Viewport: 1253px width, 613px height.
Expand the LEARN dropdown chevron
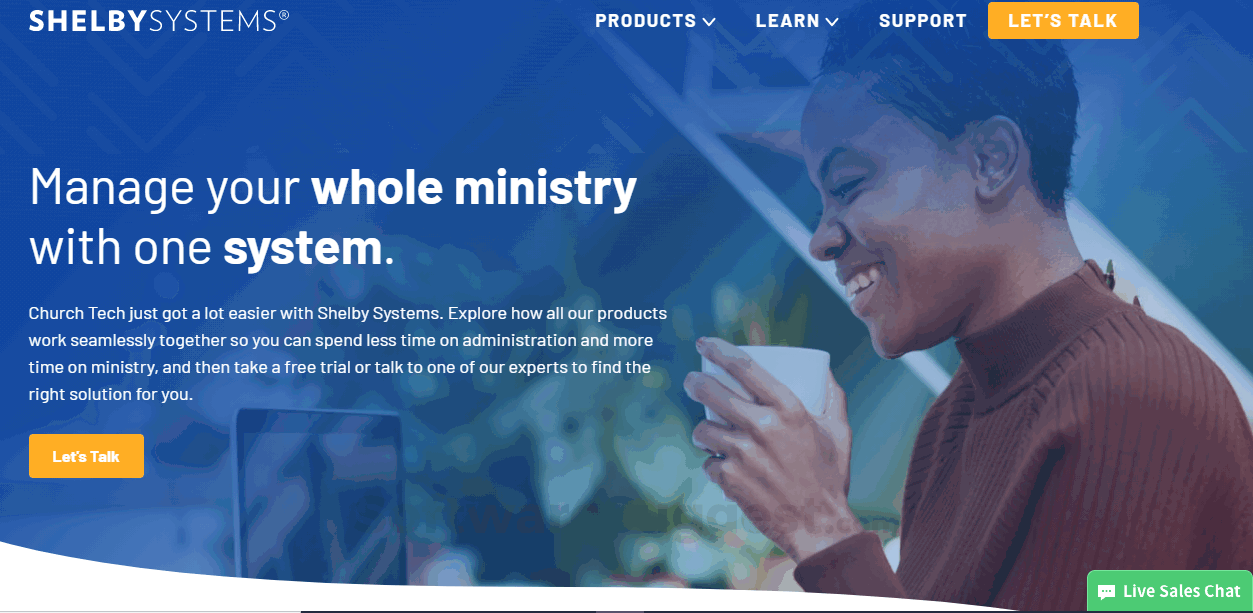[x=832, y=22]
